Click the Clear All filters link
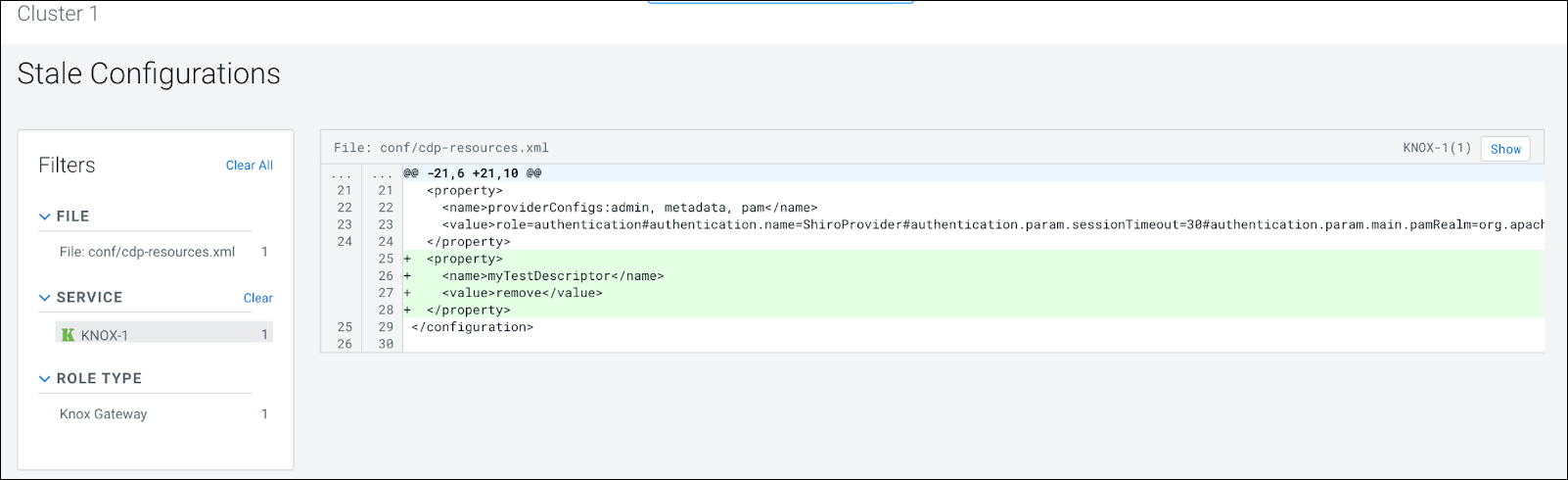The width and height of the screenshot is (1568, 480). [x=249, y=166]
